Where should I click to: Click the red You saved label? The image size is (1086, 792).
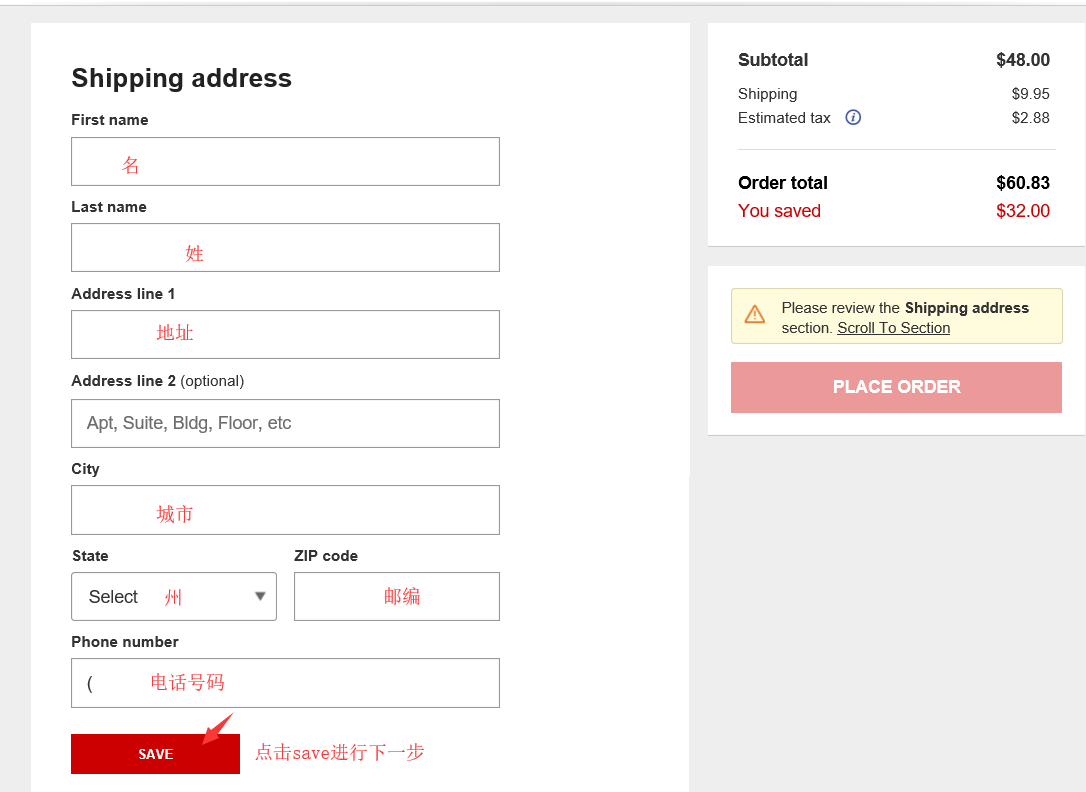(x=779, y=211)
